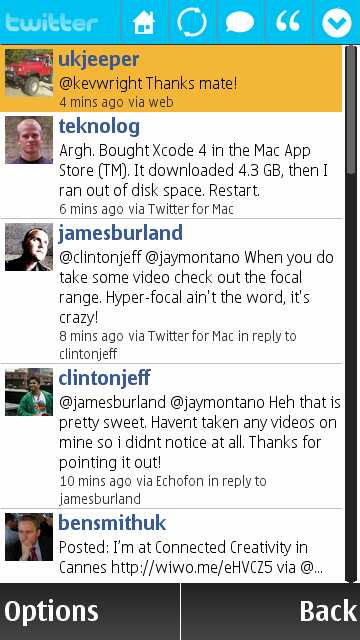Tap the refresh circular arrows icon
Viewport: 360px width, 640px height.
click(x=192, y=22)
